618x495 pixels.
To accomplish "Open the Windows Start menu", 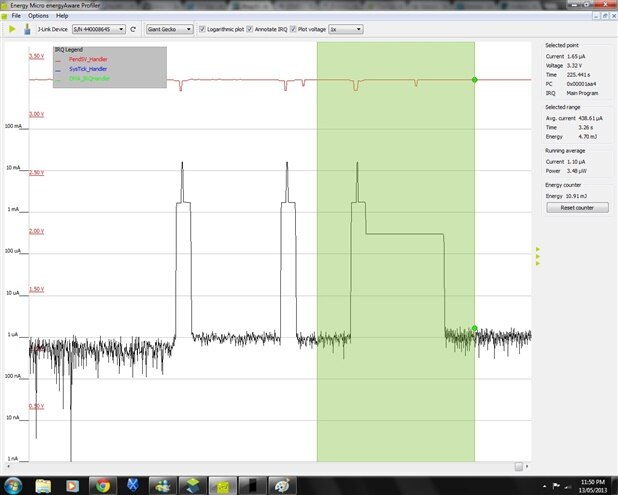I will click(x=13, y=485).
